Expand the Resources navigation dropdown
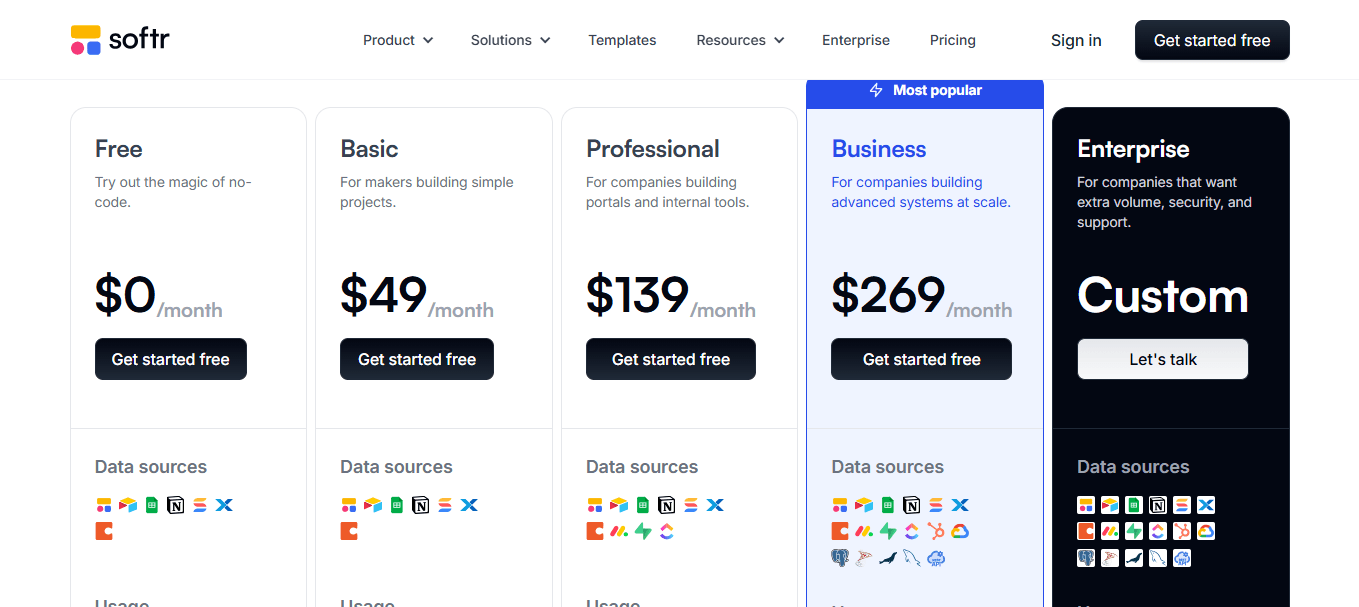 (740, 40)
